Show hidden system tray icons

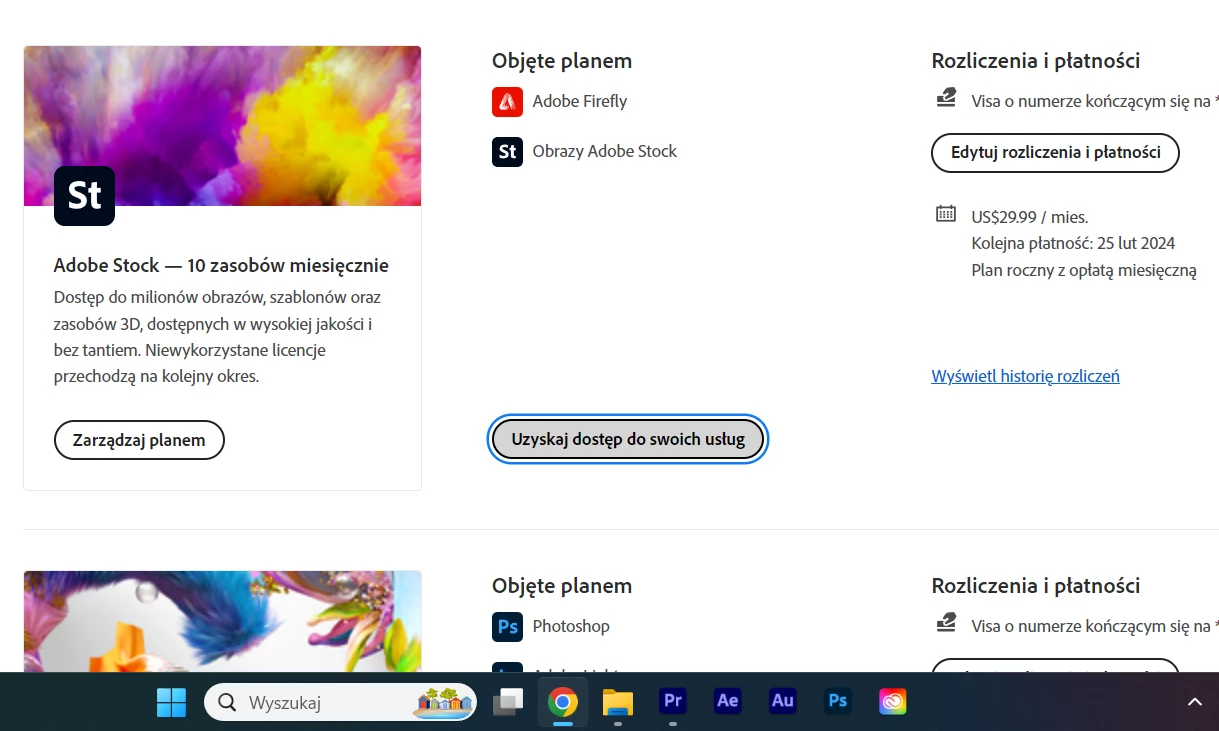1194,702
